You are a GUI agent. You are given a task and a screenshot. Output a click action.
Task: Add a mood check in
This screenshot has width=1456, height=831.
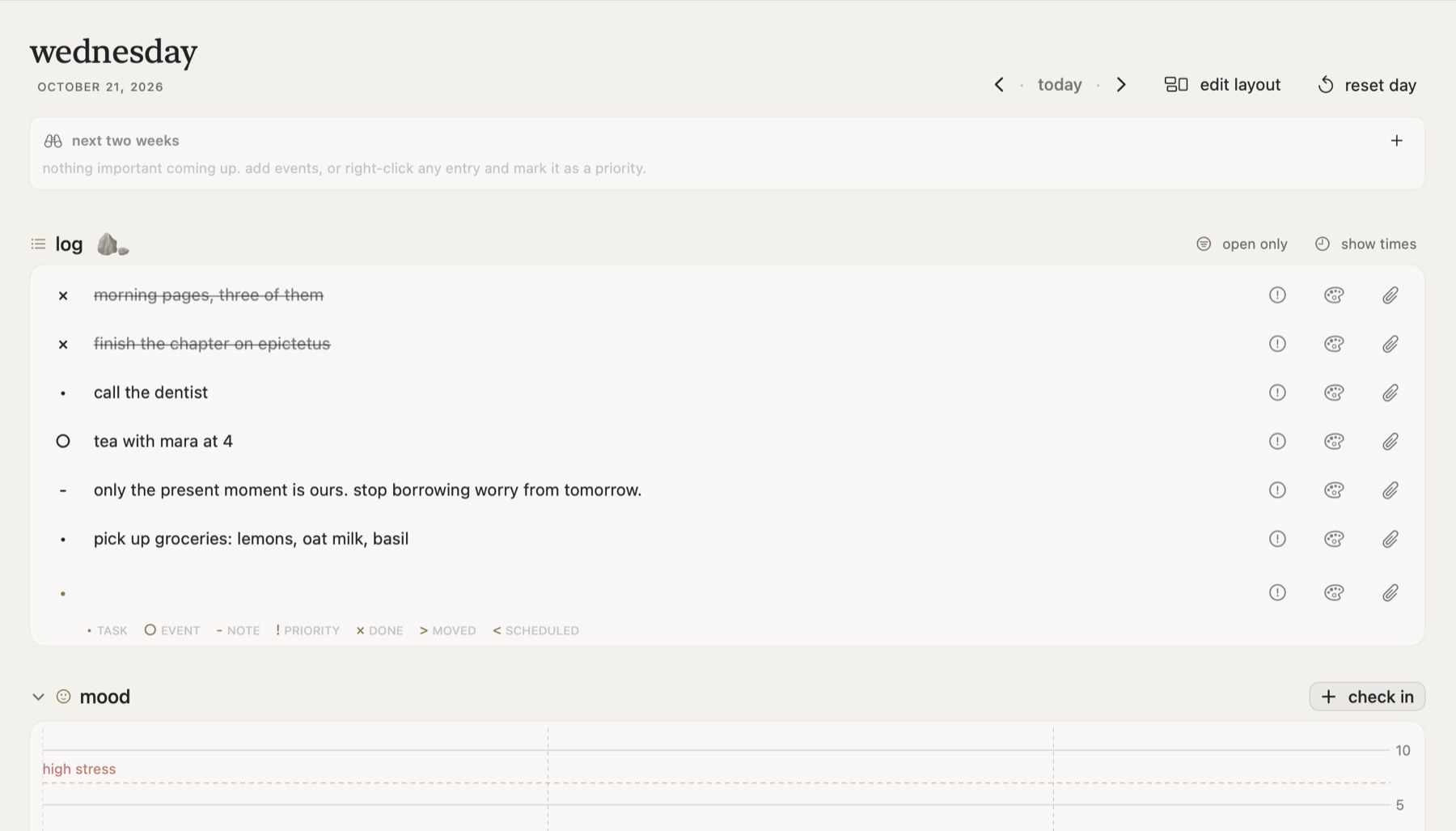[x=1367, y=697]
